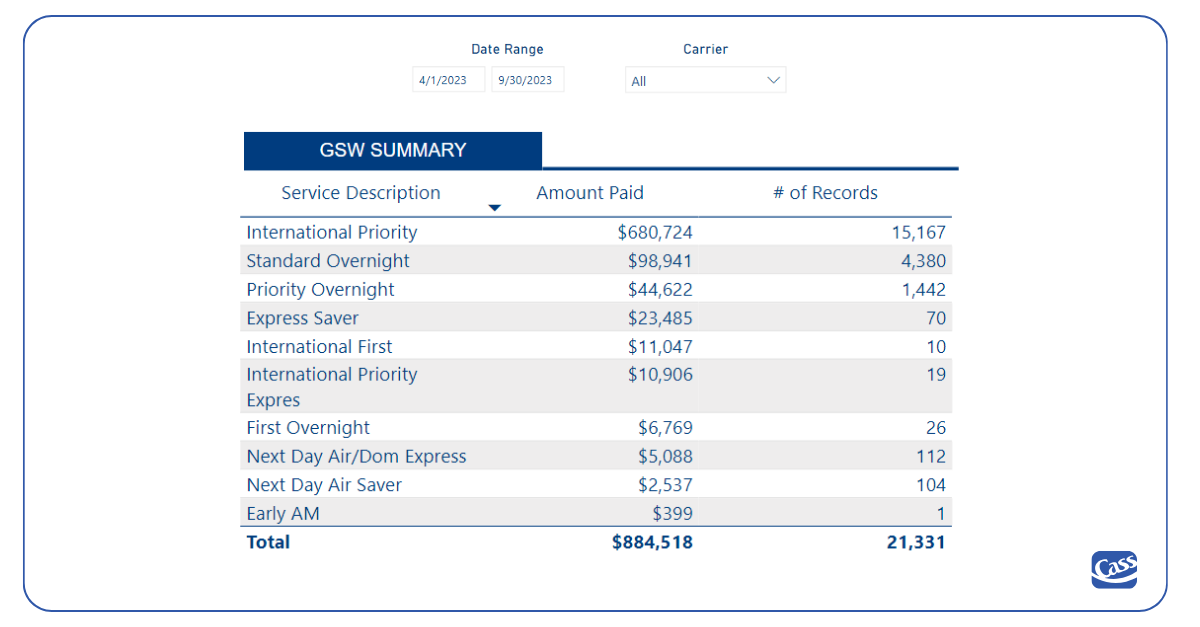This screenshot has width=1200, height=627.
Task: Select the International Priority Expres row label
Action: (x=332, y=387)
